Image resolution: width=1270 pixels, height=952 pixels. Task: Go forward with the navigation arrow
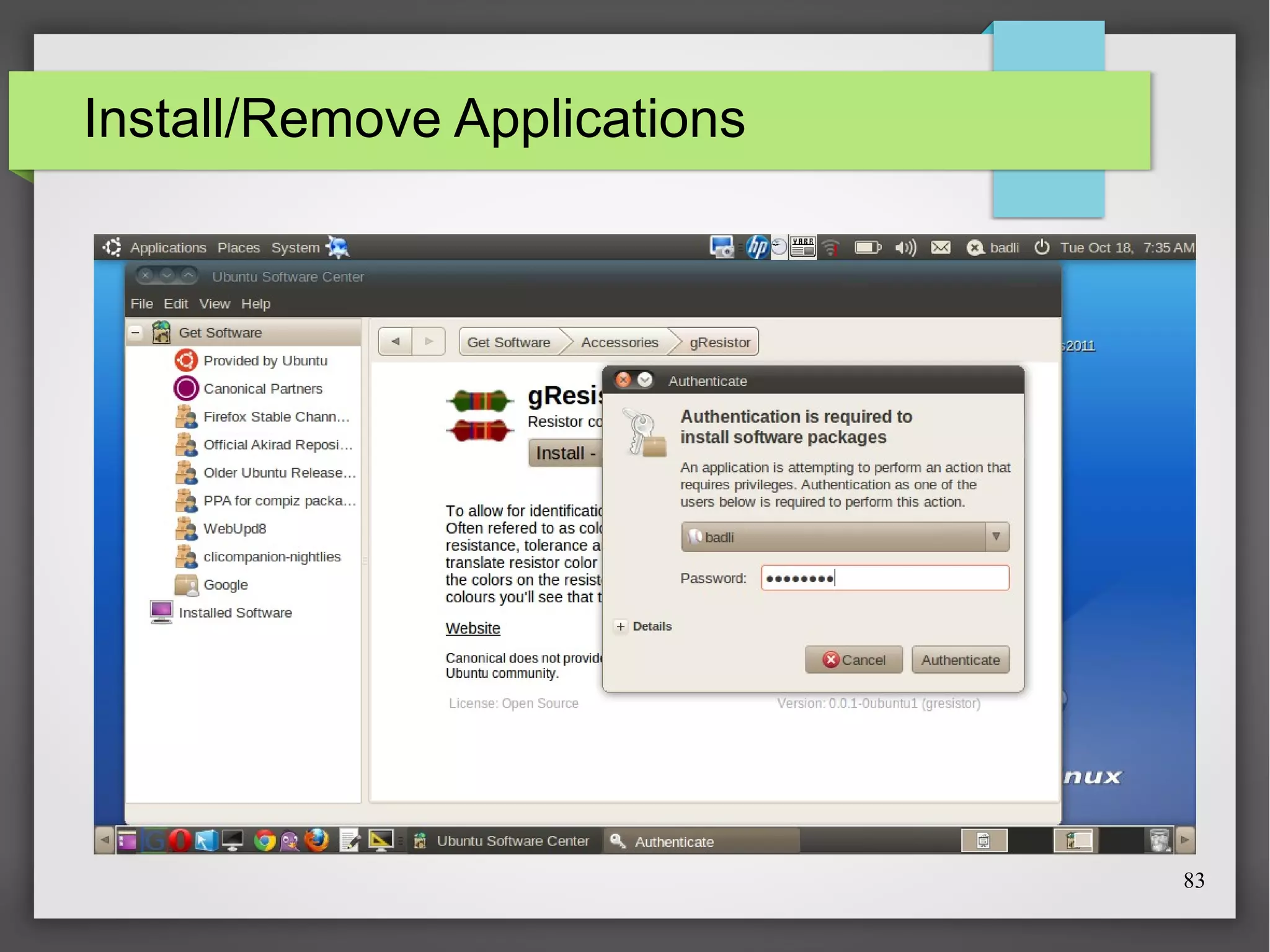[429, 341]
